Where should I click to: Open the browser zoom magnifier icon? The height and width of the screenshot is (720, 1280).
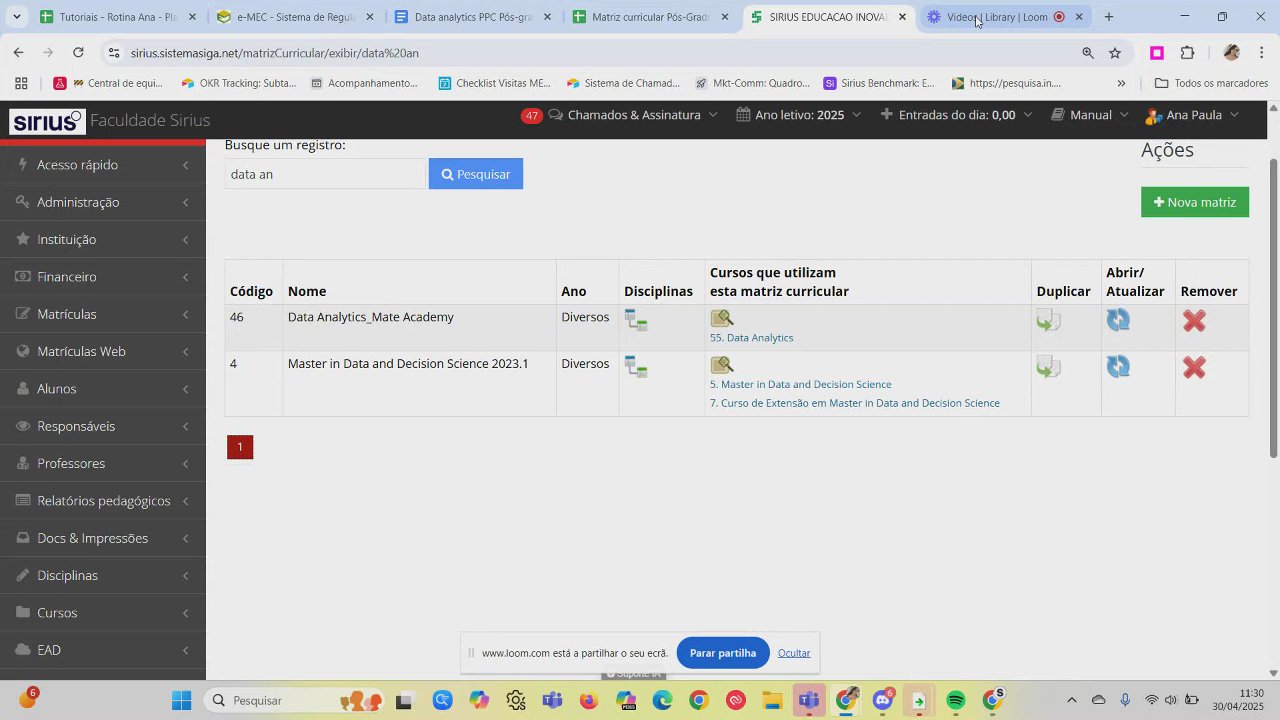point(1088,53)
